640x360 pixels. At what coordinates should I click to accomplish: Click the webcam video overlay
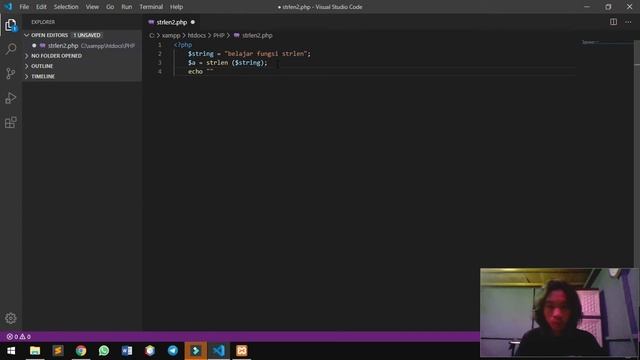560,312
